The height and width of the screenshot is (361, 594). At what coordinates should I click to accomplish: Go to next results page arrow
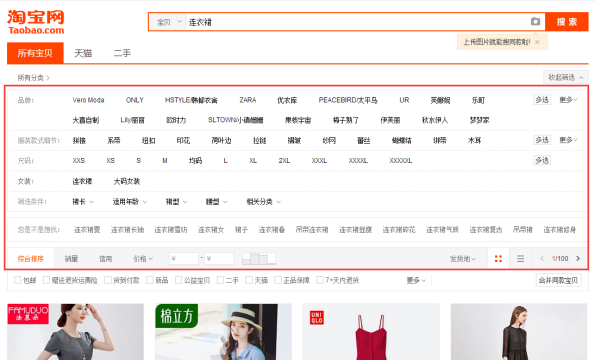(x=578, y=259)
